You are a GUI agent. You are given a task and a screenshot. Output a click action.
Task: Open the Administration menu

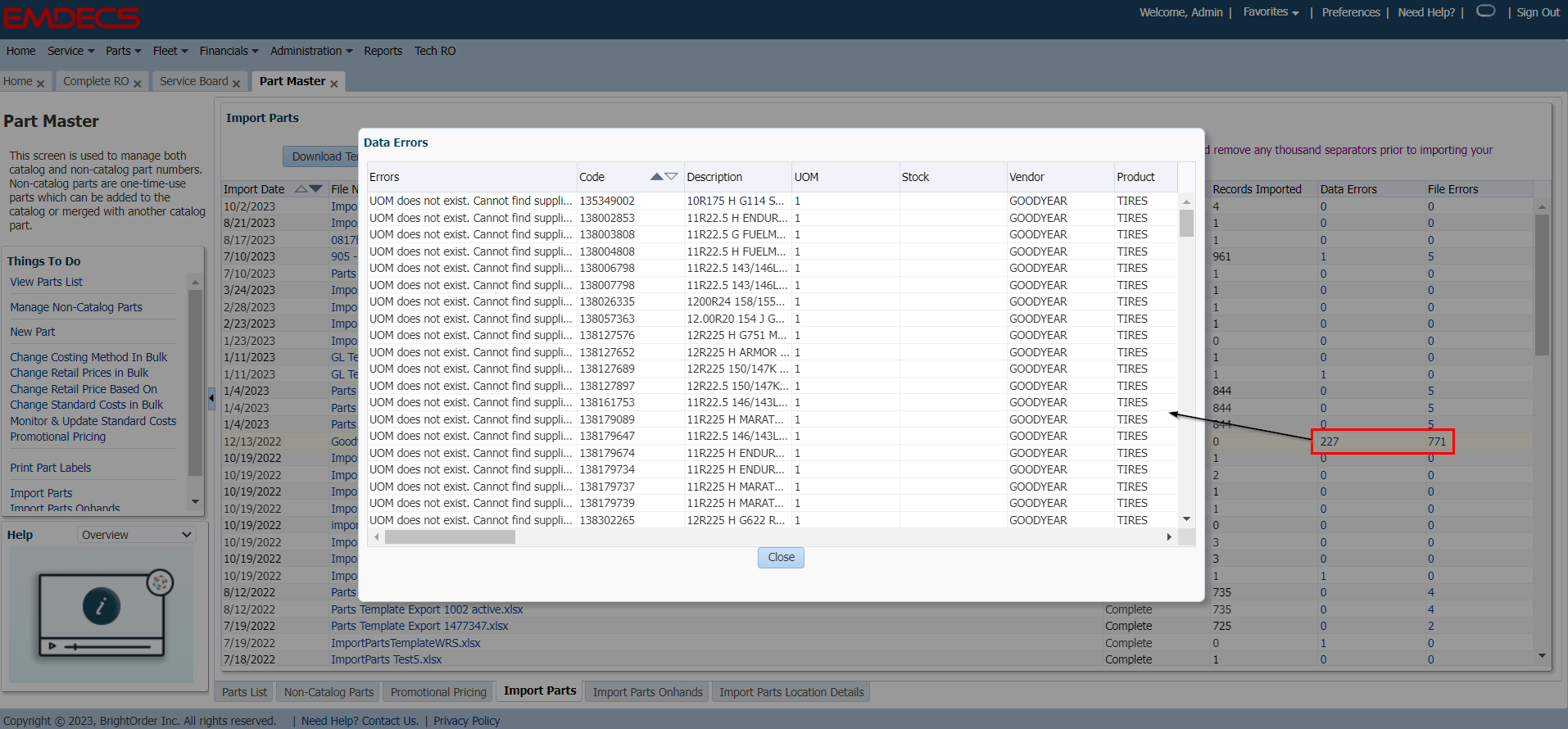coord(311,51)
